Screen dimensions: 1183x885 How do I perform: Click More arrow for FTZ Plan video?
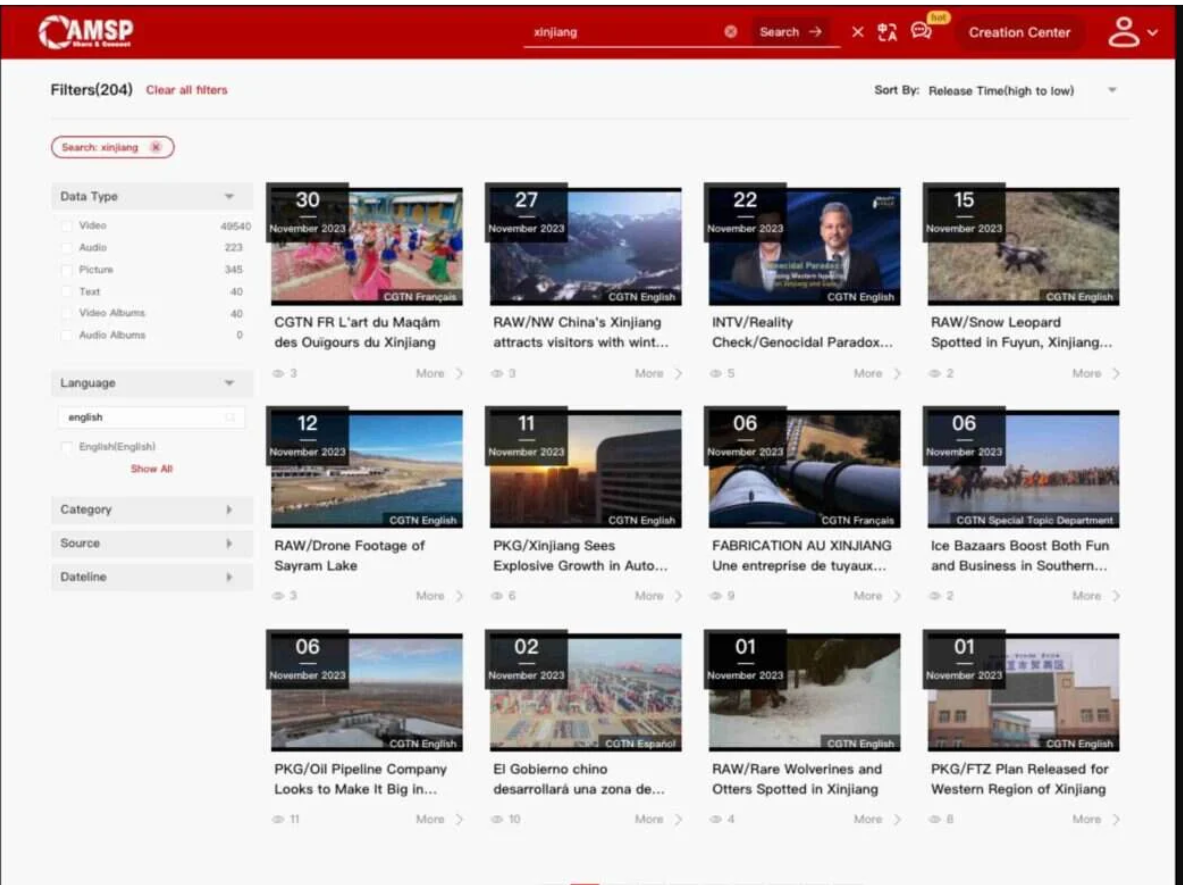coord(1116,819)
